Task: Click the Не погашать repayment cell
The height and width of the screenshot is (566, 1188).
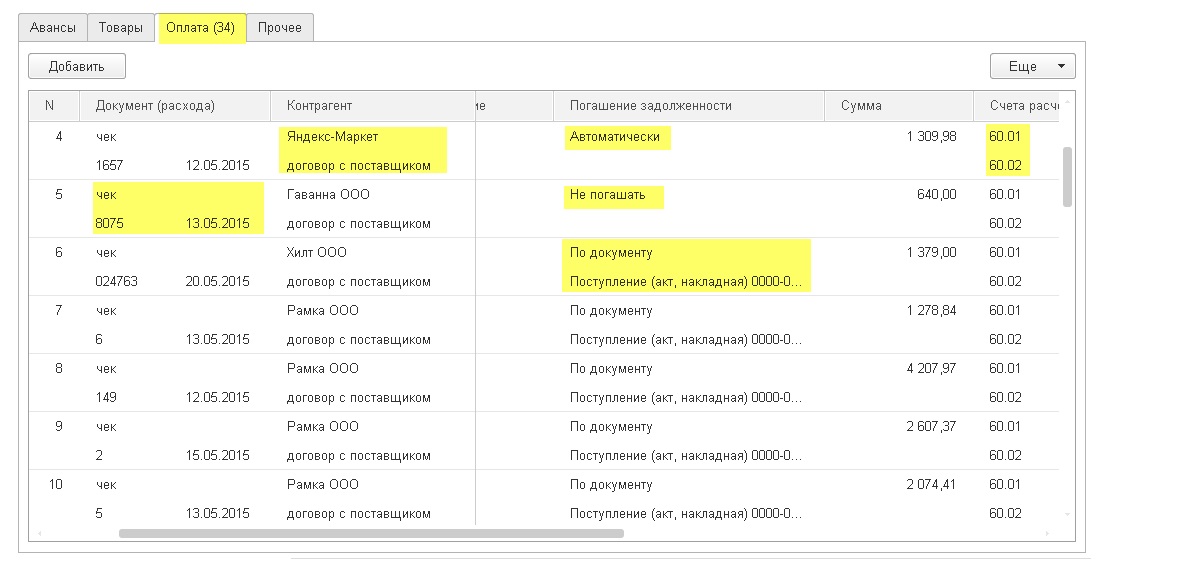Action: click(608, 195)
